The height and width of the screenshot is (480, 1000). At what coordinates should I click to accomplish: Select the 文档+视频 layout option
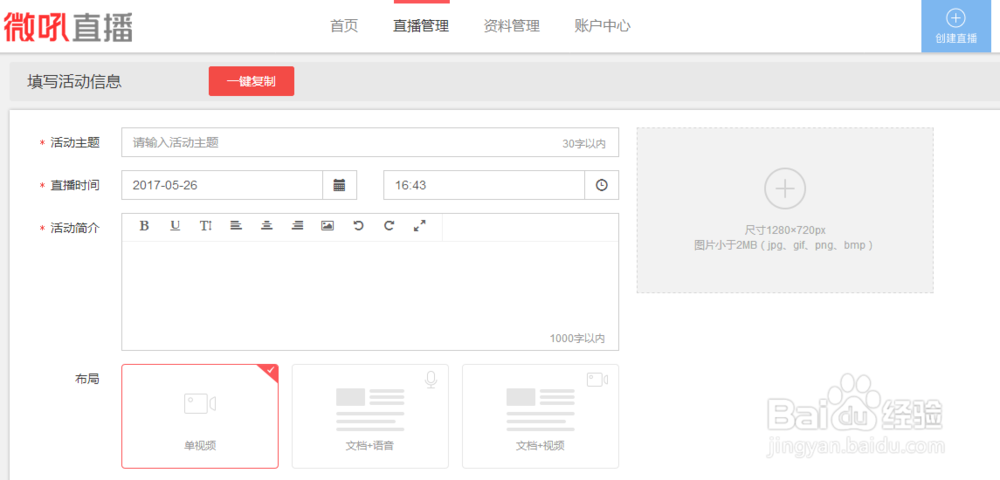pyautogui.click(x=540, y=416)
